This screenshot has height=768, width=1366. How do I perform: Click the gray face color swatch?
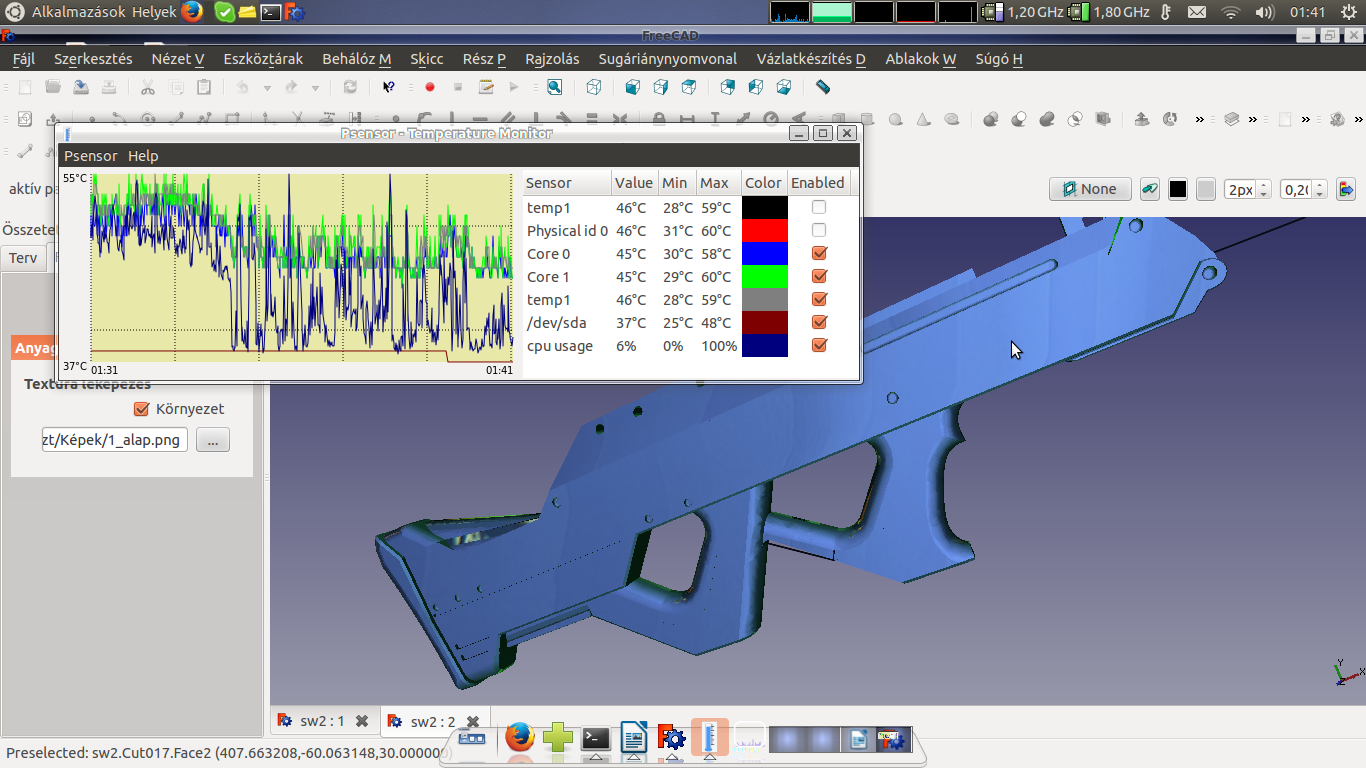[x=1206, y=189]
